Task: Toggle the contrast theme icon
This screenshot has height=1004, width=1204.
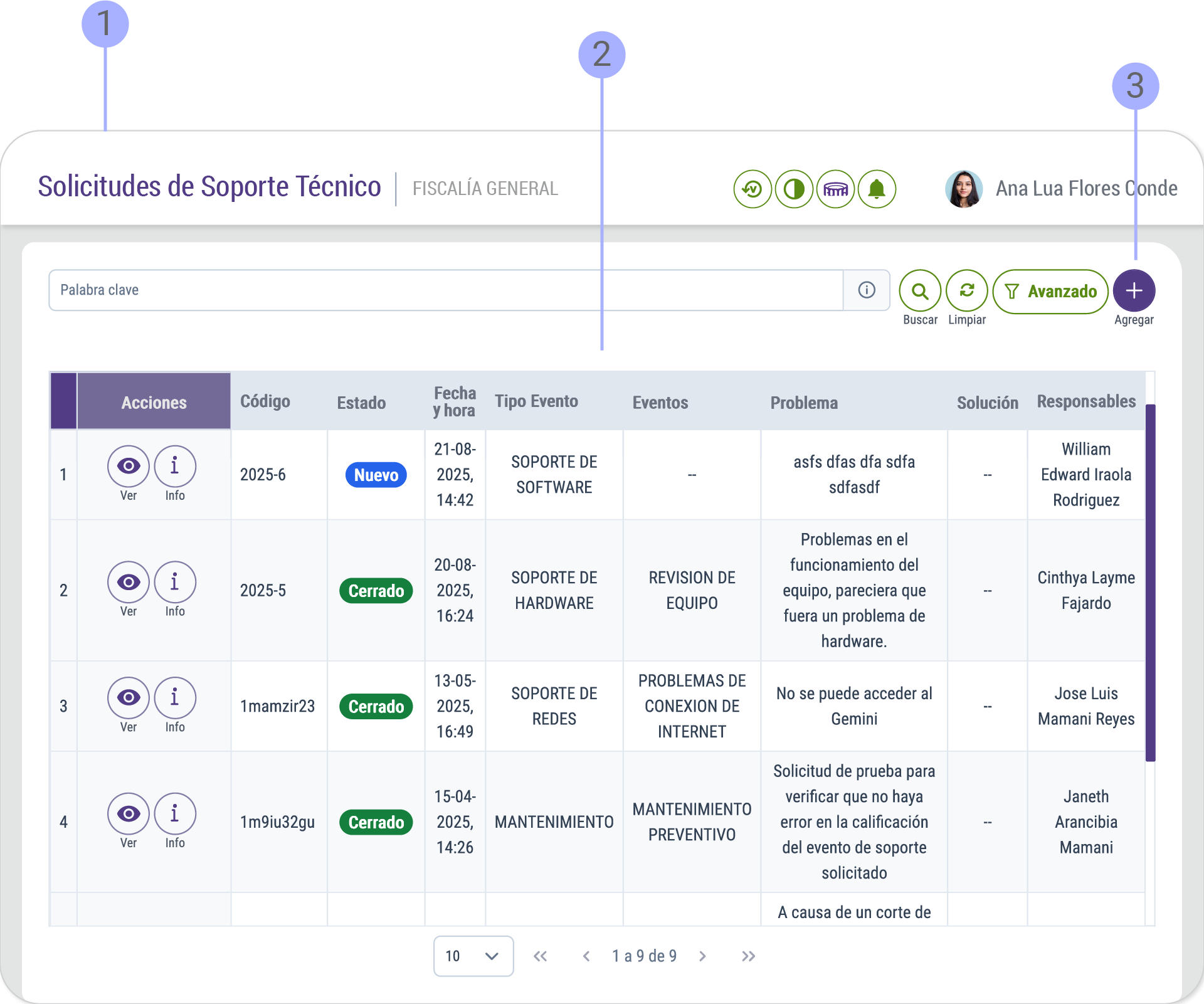Action: 794,189
